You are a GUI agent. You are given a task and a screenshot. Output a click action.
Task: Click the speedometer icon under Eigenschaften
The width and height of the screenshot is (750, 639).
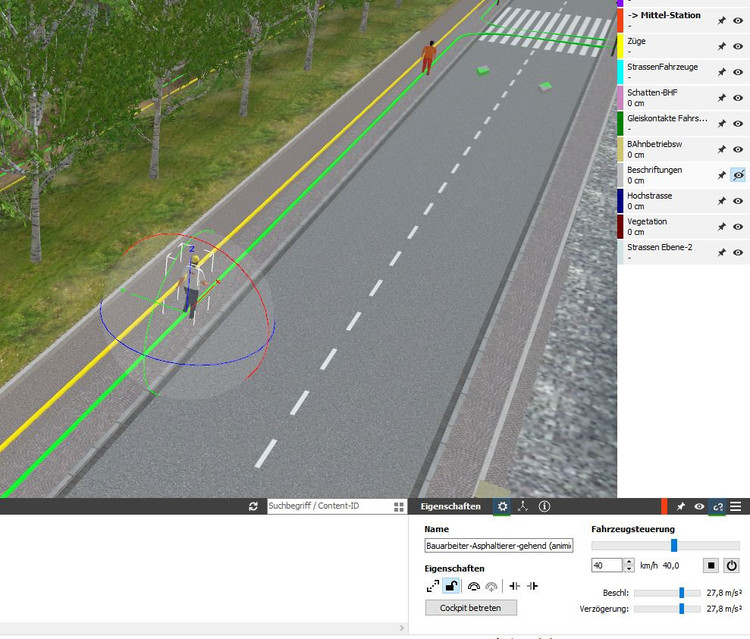coord(473,586)
